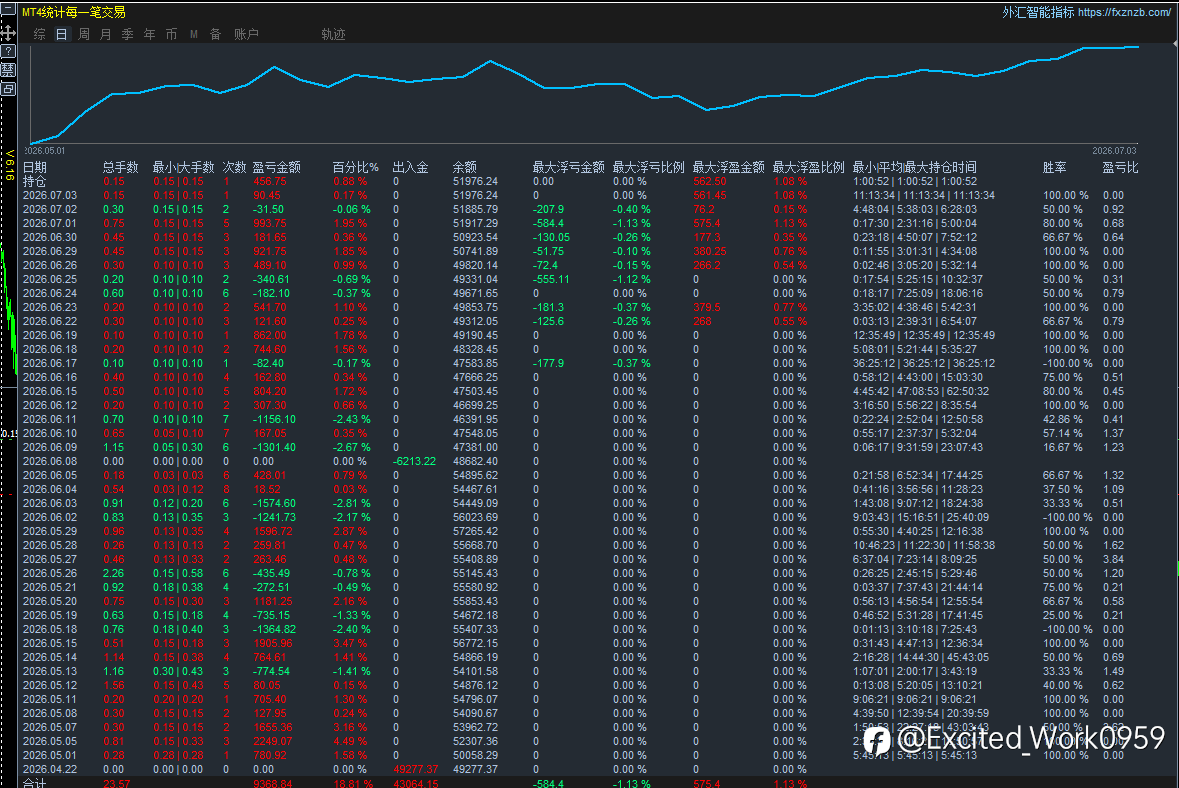Click the 盈亏金额 column header
Image resolution: width=1179 pixels, height=788 pixels.
(x=277, y=167)
